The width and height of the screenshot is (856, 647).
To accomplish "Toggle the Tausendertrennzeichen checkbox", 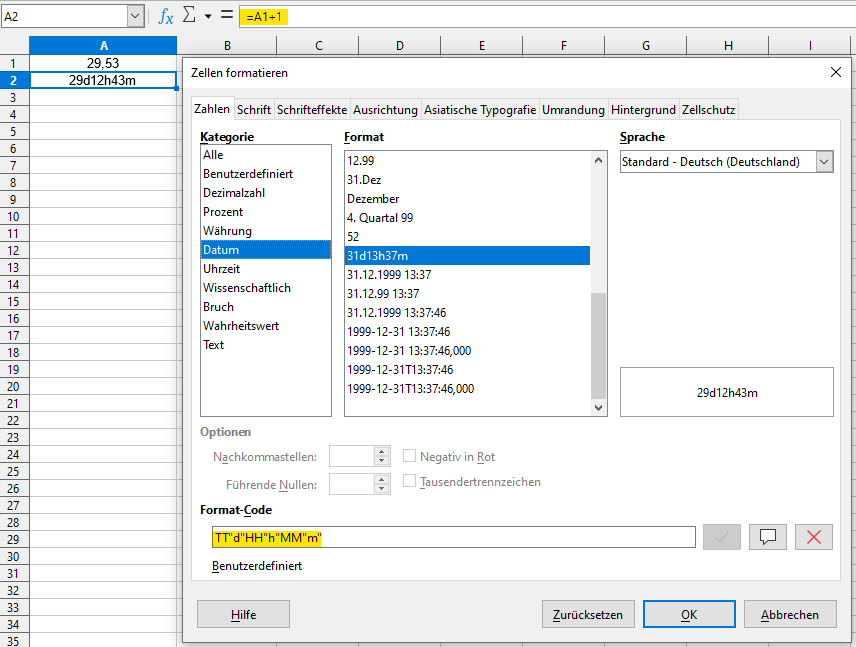I will 409,481.
